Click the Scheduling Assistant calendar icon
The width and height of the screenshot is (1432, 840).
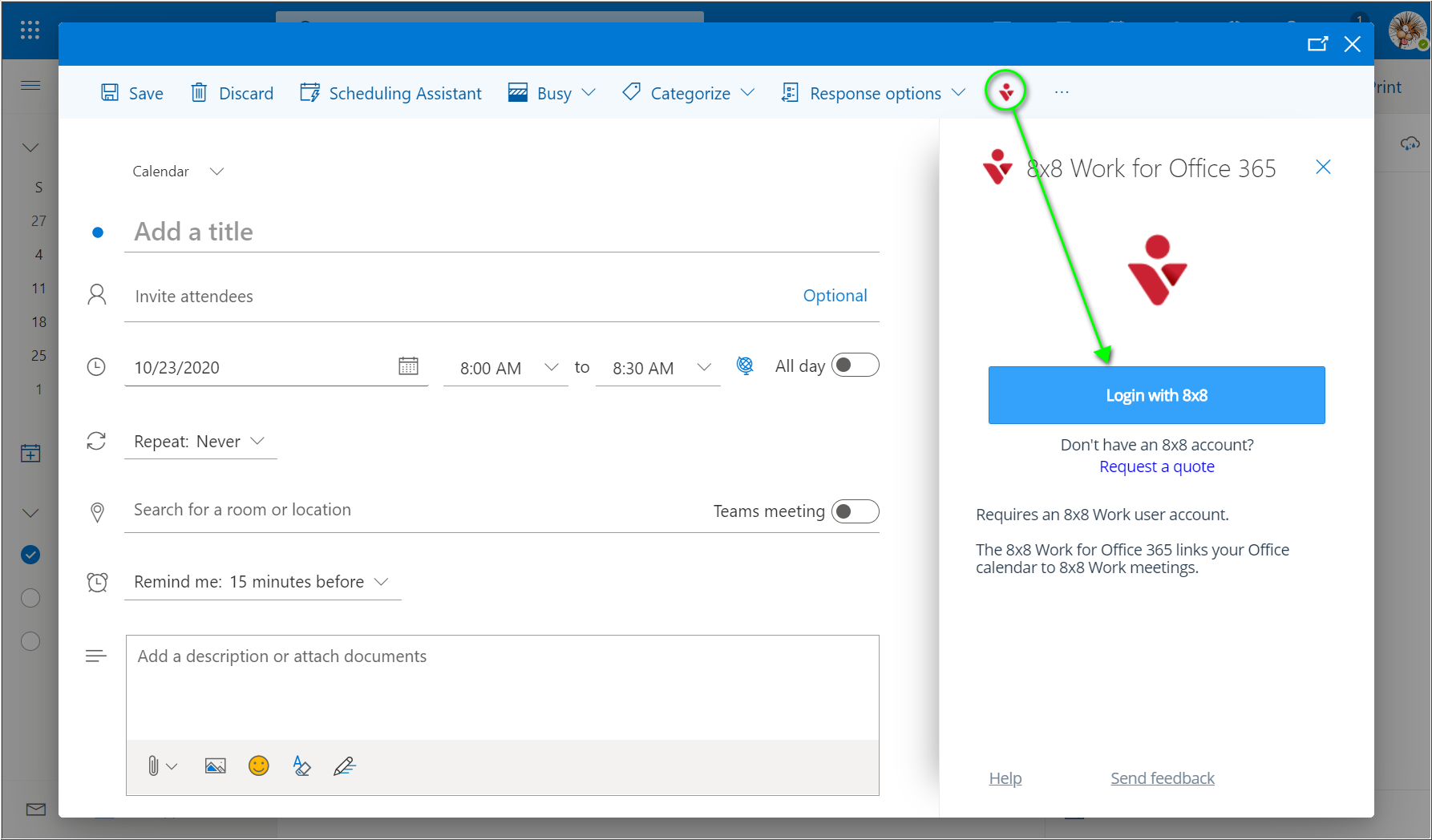pos(309,92)
